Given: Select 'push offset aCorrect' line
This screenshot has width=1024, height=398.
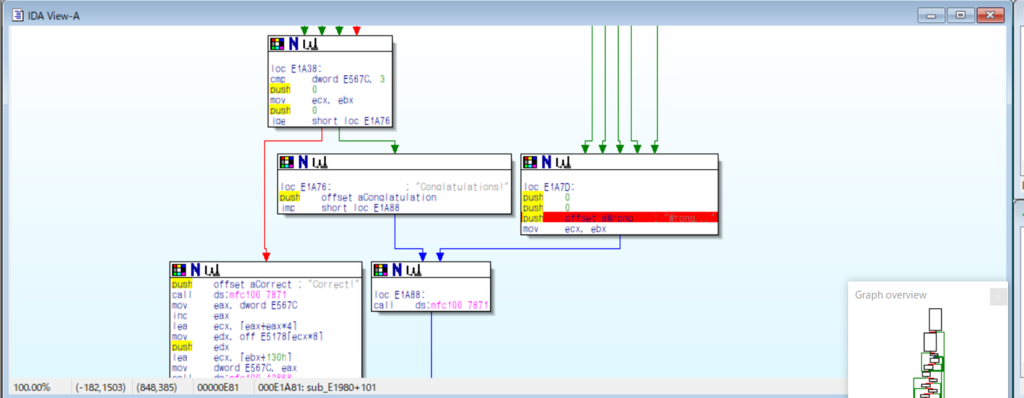Looking at the screenshot, I should click(265, 285).
